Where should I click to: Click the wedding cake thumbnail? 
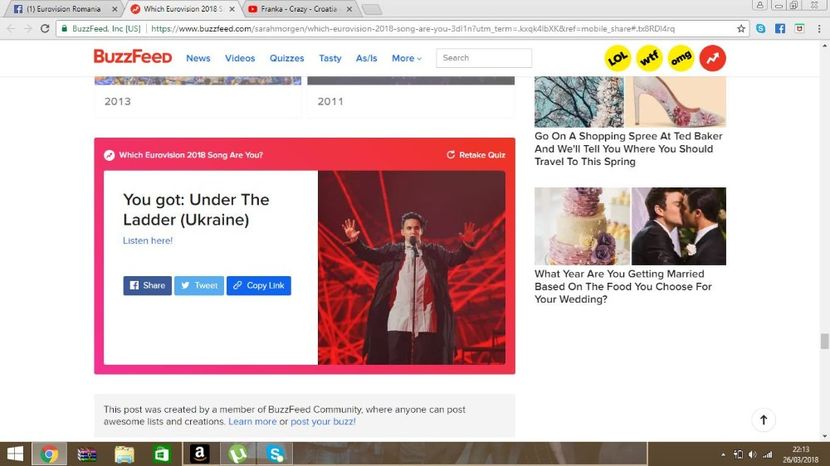(582, 226)
